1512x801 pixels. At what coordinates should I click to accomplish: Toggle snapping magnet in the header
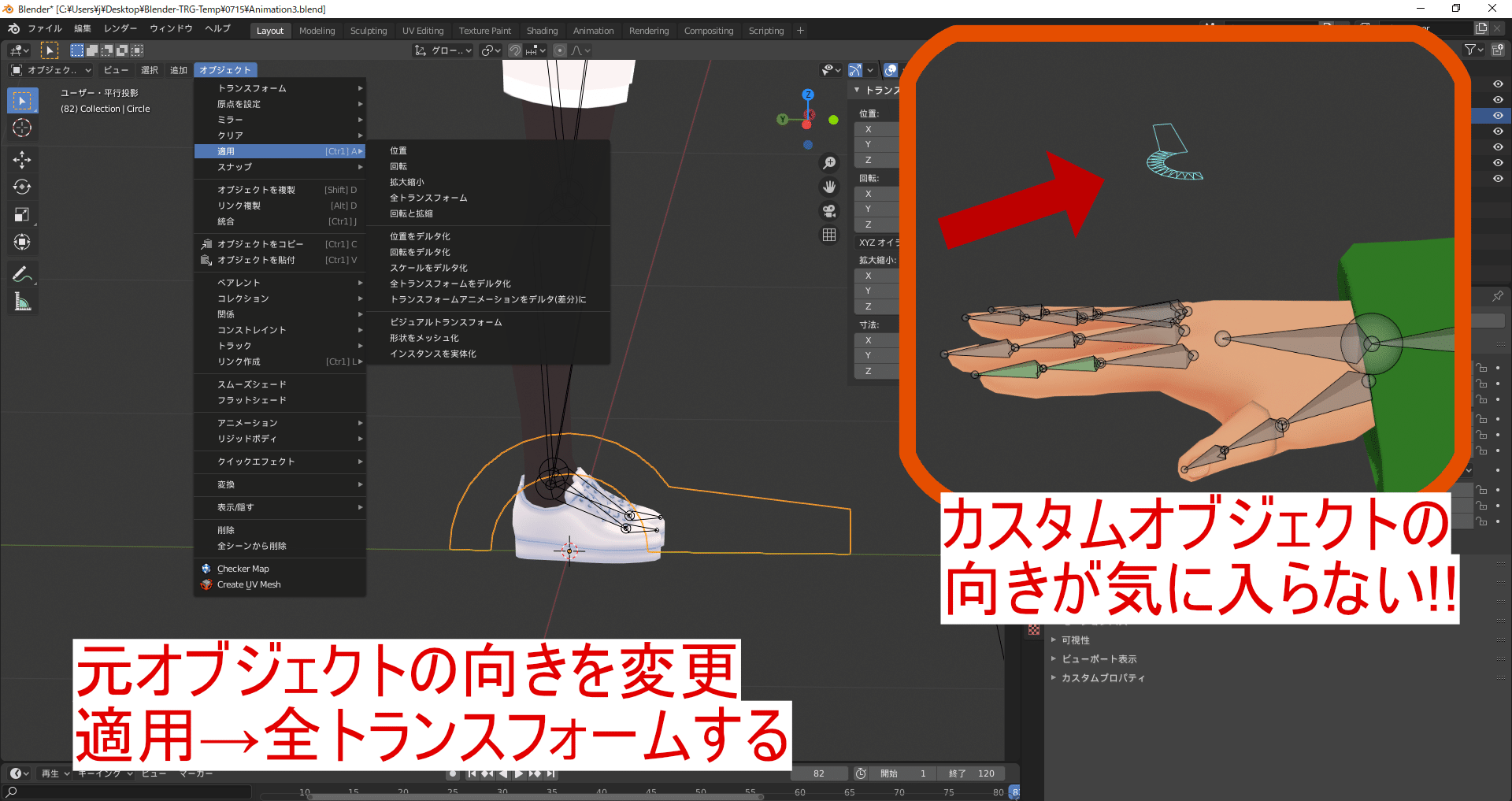pyautogui.click(x=515, y=50)
